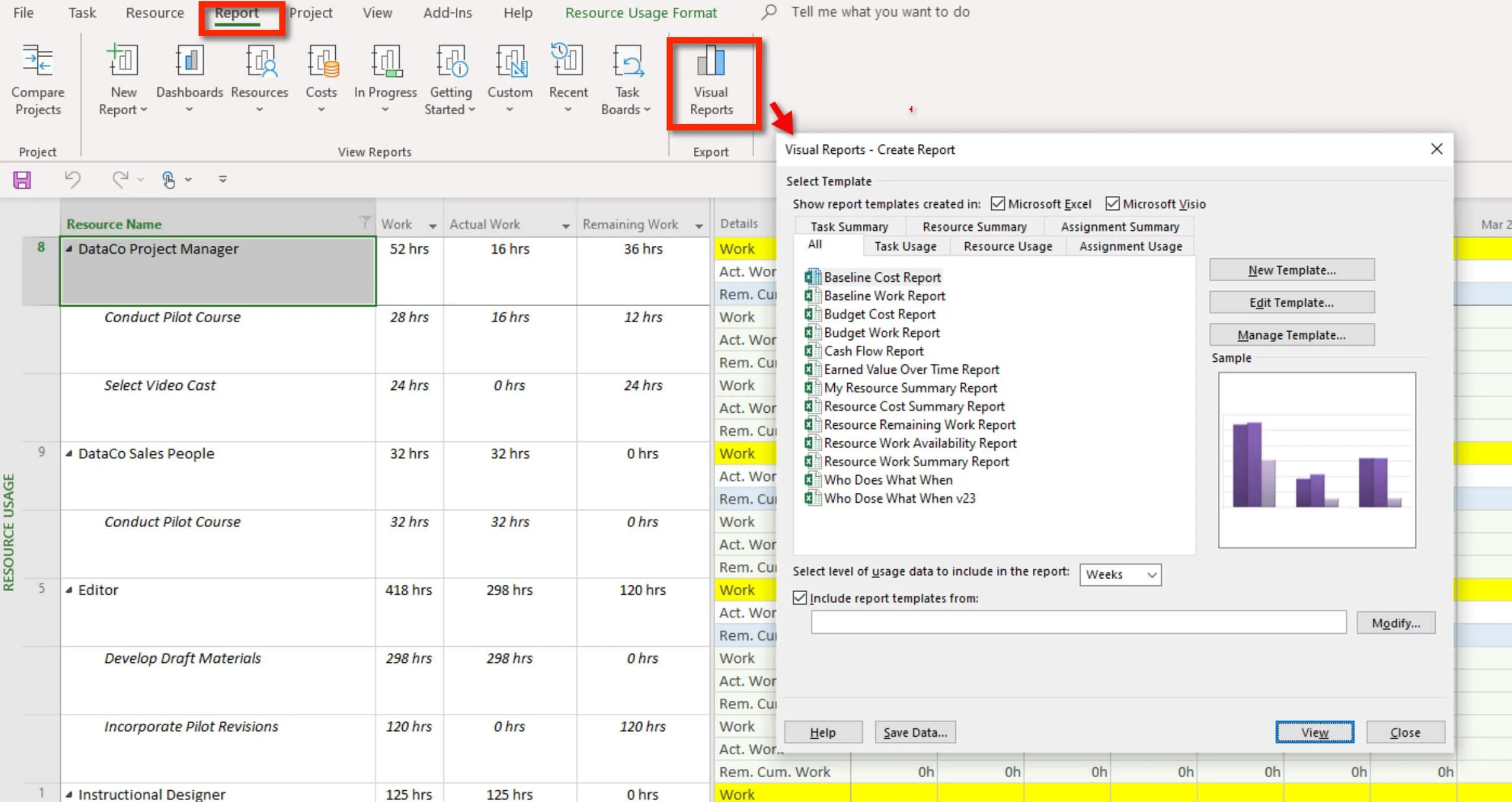Click the search magnifier icon
Screen dimensions: 1512x802
pyautogui.click(x=769, y=12)
